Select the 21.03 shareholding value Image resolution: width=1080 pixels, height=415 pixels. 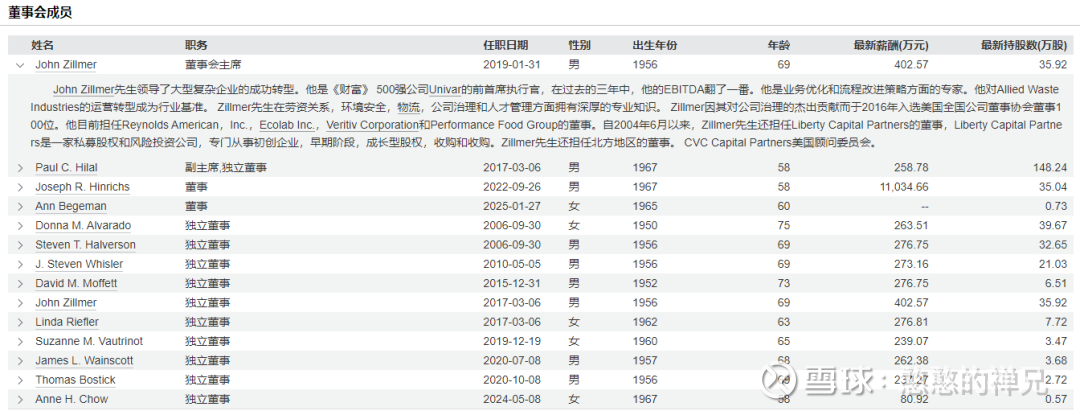[1054, 264]
